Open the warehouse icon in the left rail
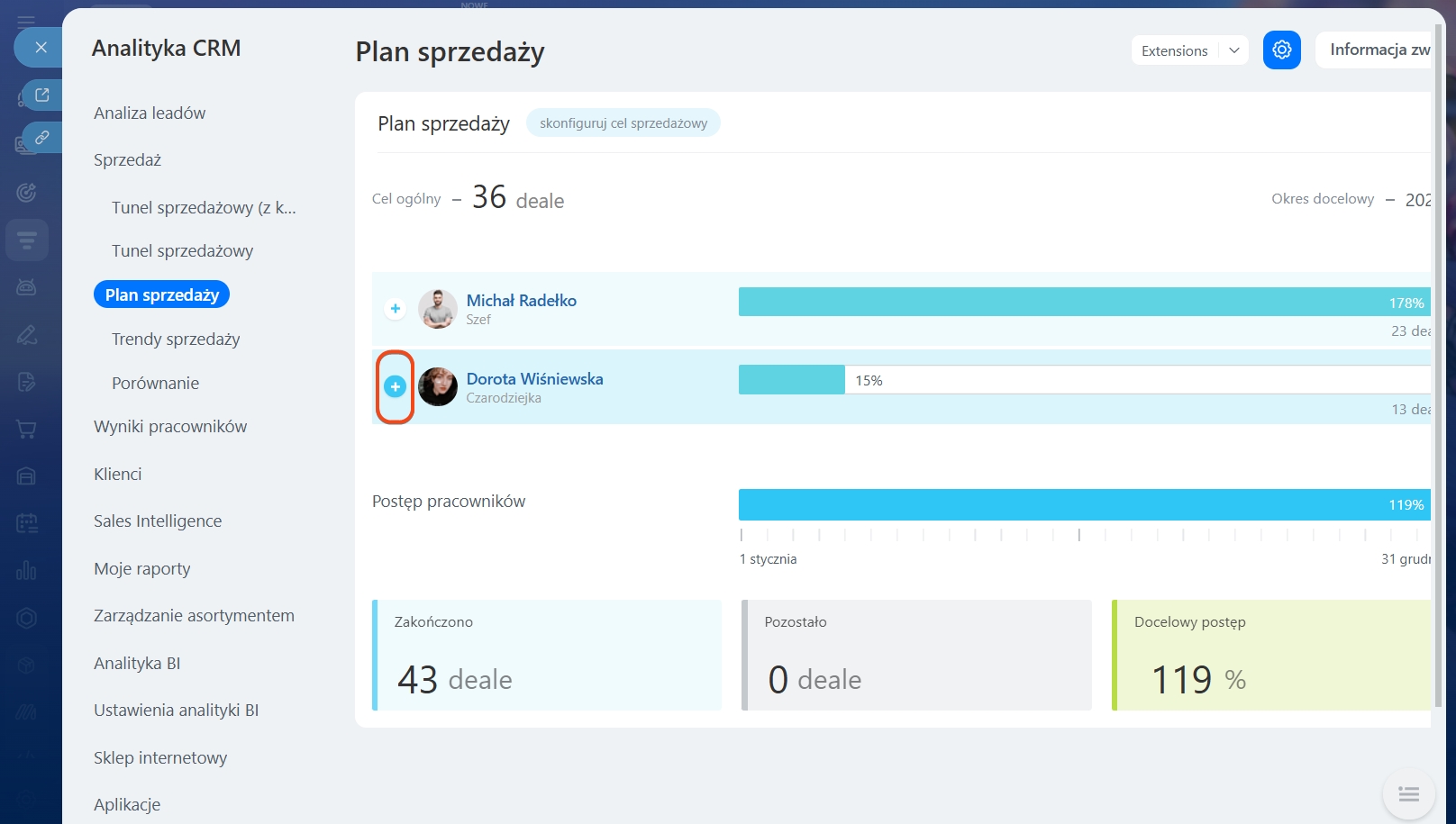This screenshot has height=824, width=1456. [26, 476]
